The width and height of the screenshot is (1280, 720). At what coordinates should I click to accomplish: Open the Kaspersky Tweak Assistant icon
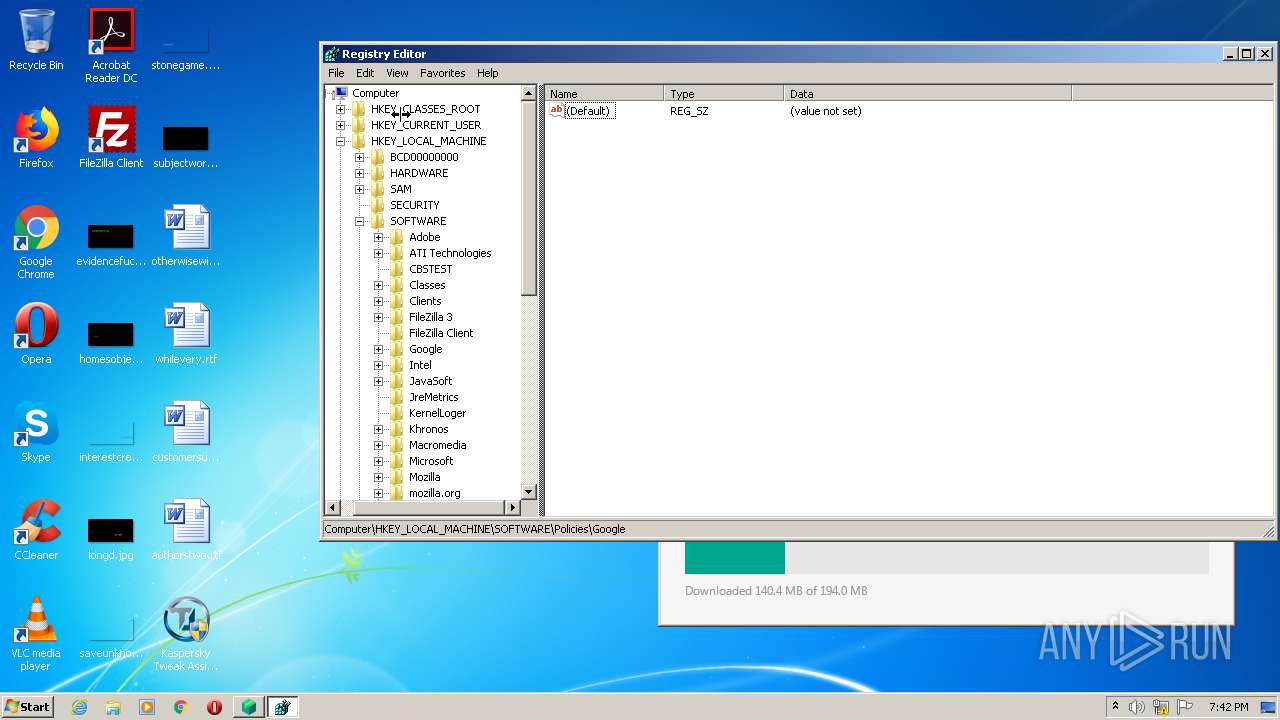coord(186,634)
